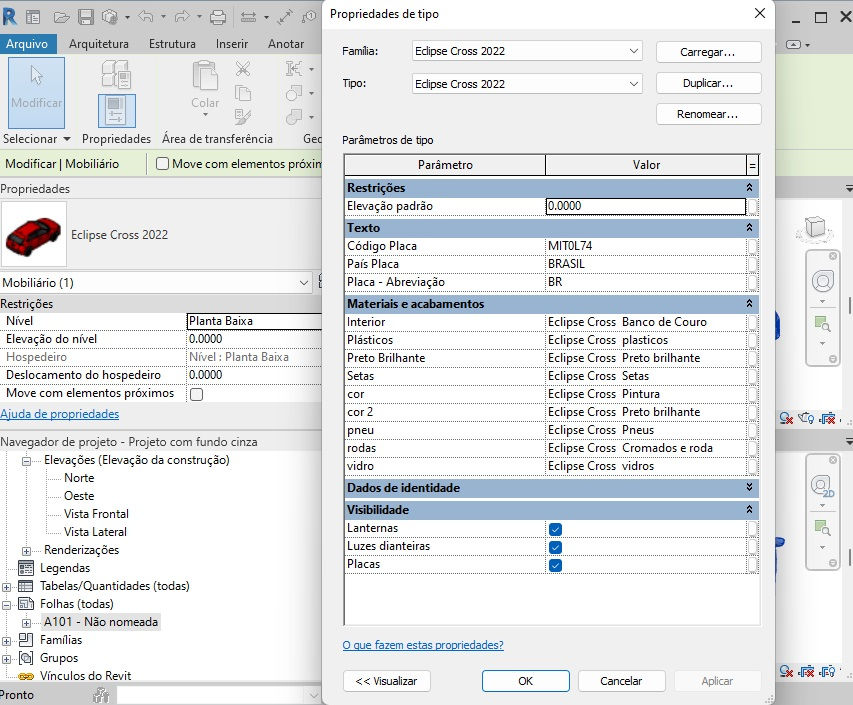Select the Aligned Dimension tool
The height and width of the screenshot is (705, 853).
click(285, 17)
